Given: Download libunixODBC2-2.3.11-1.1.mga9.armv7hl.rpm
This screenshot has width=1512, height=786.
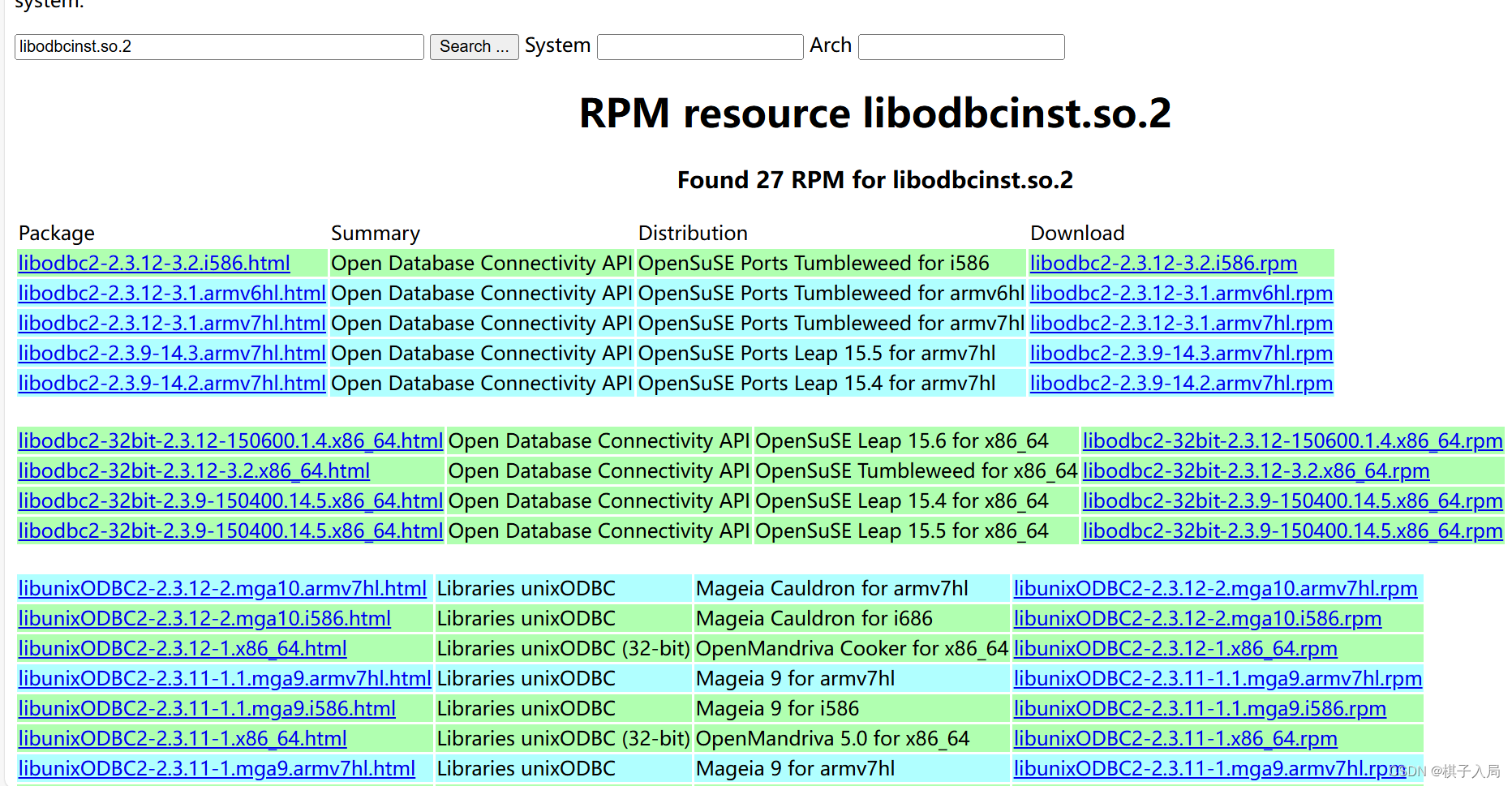Looking at the screenshot, I should (x=1217, y=678).
